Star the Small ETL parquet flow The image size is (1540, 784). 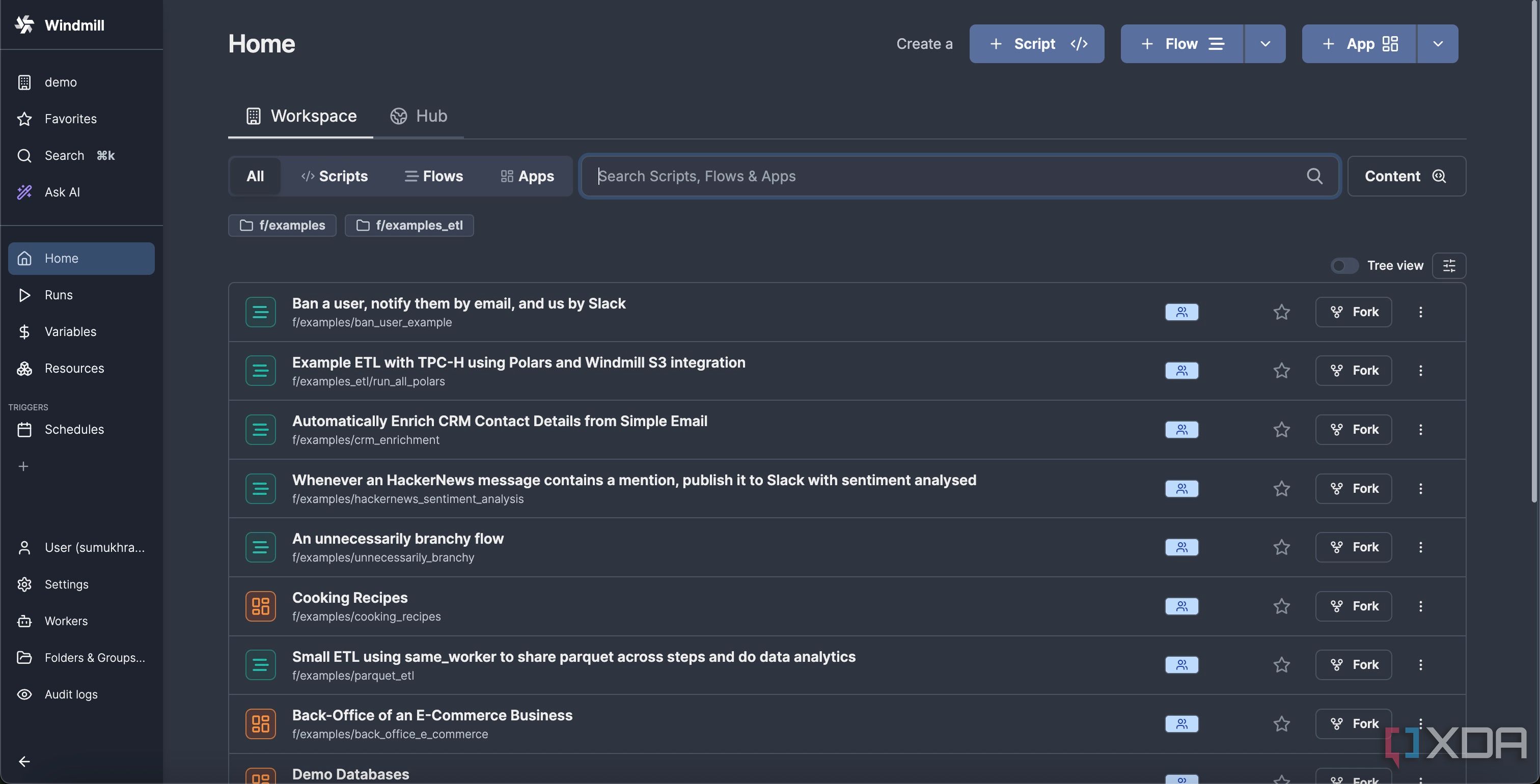pyautogui.click(x=1281, y=664)
